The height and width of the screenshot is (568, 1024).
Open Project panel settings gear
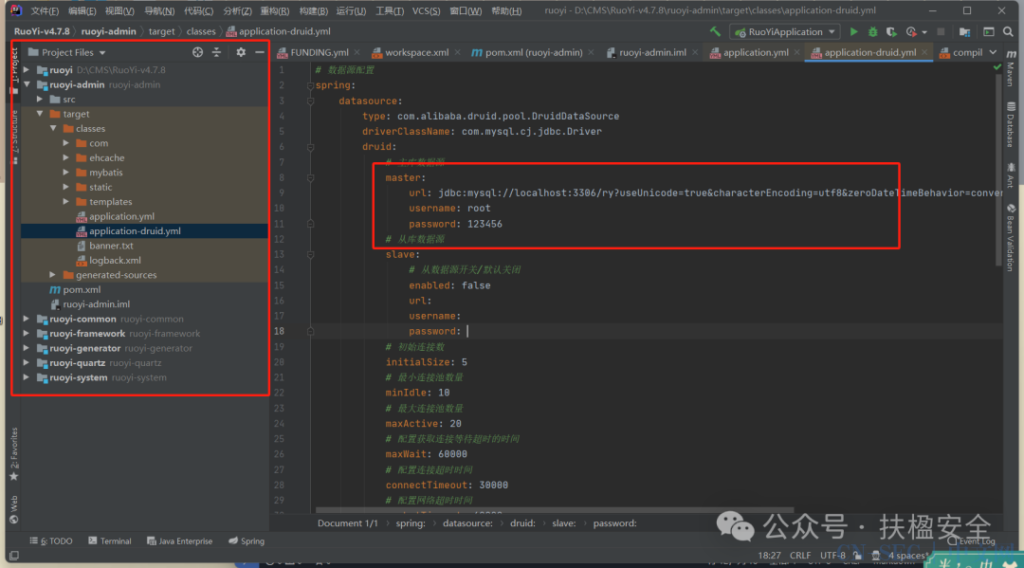241,52
